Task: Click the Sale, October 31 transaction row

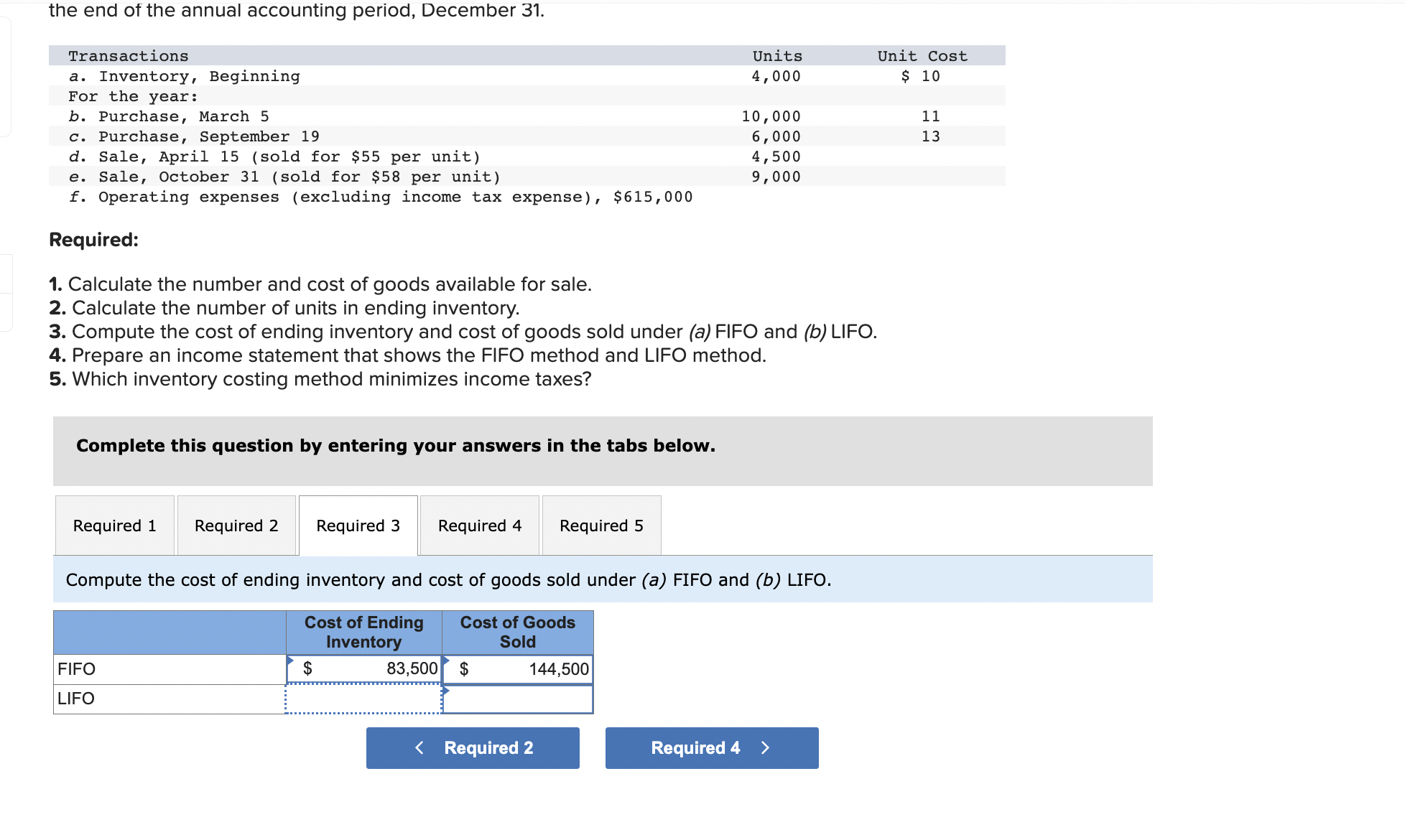Action: click(x=284, y=177)
